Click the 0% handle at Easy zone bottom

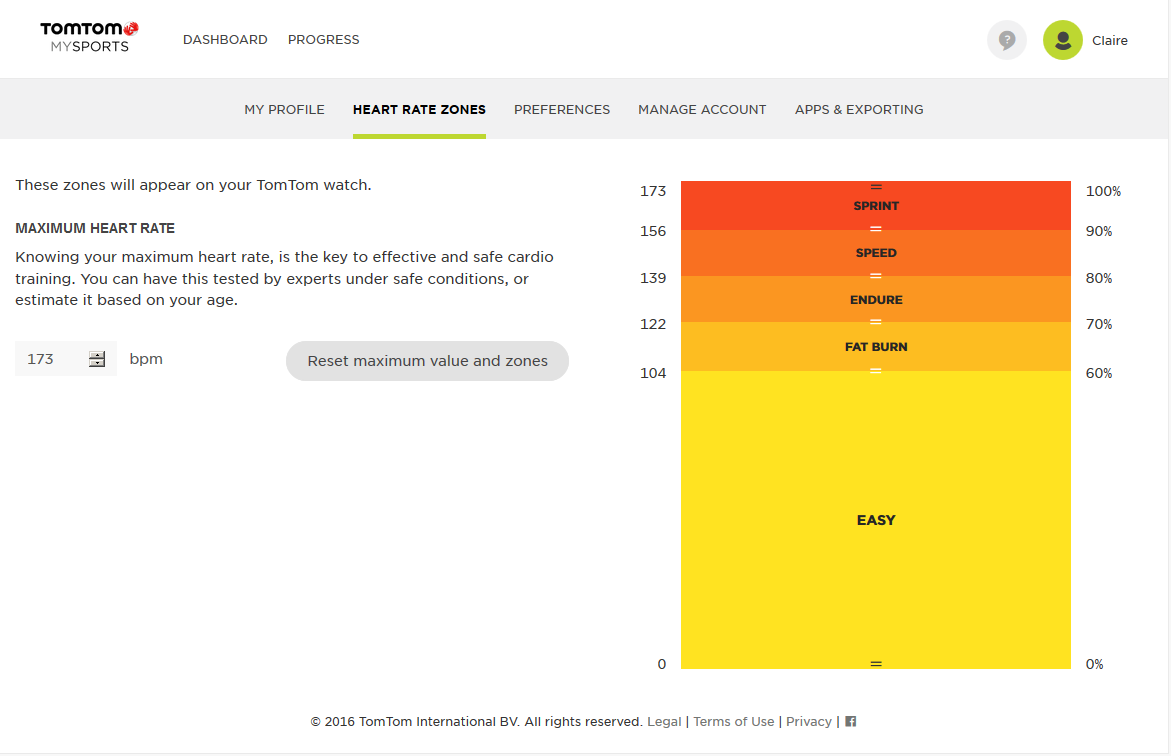876,663
